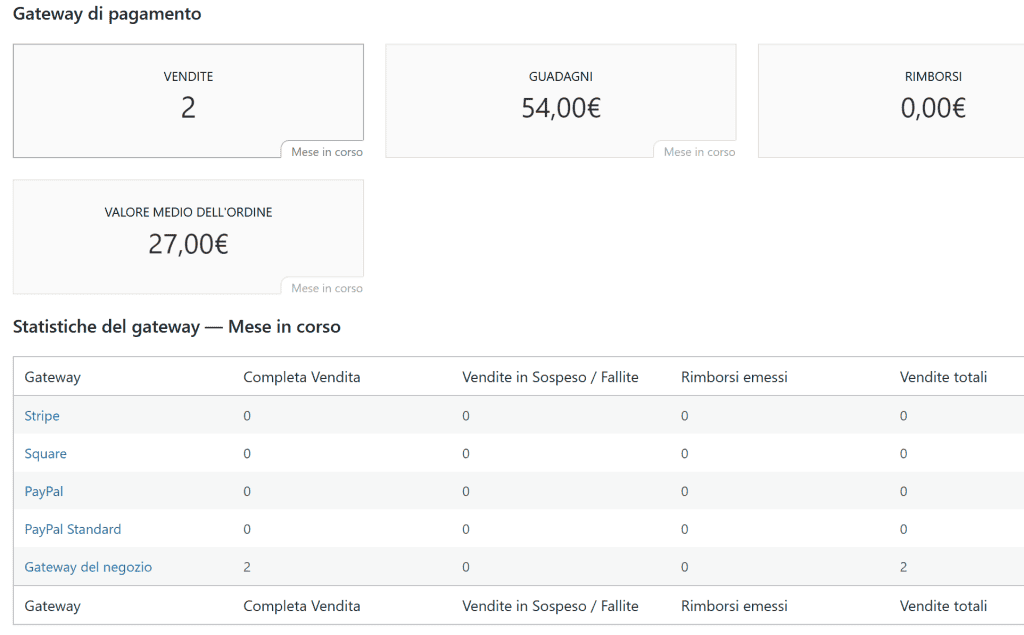The width and height of the screenshot is (1024, 635).
Task: Open the PayPal gateway details
Action: point(43,491)
